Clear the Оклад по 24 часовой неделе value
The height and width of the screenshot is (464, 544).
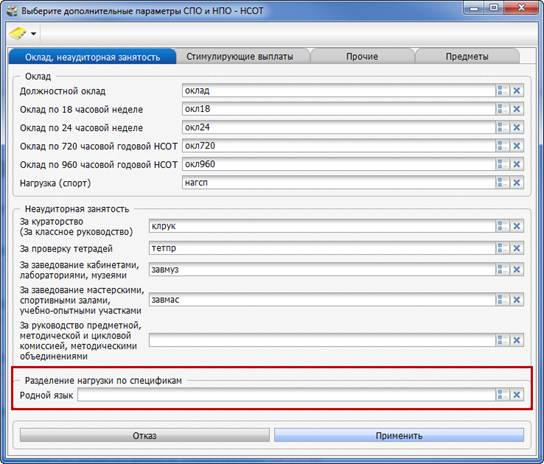pyautogui.click(x=517, y=127)
